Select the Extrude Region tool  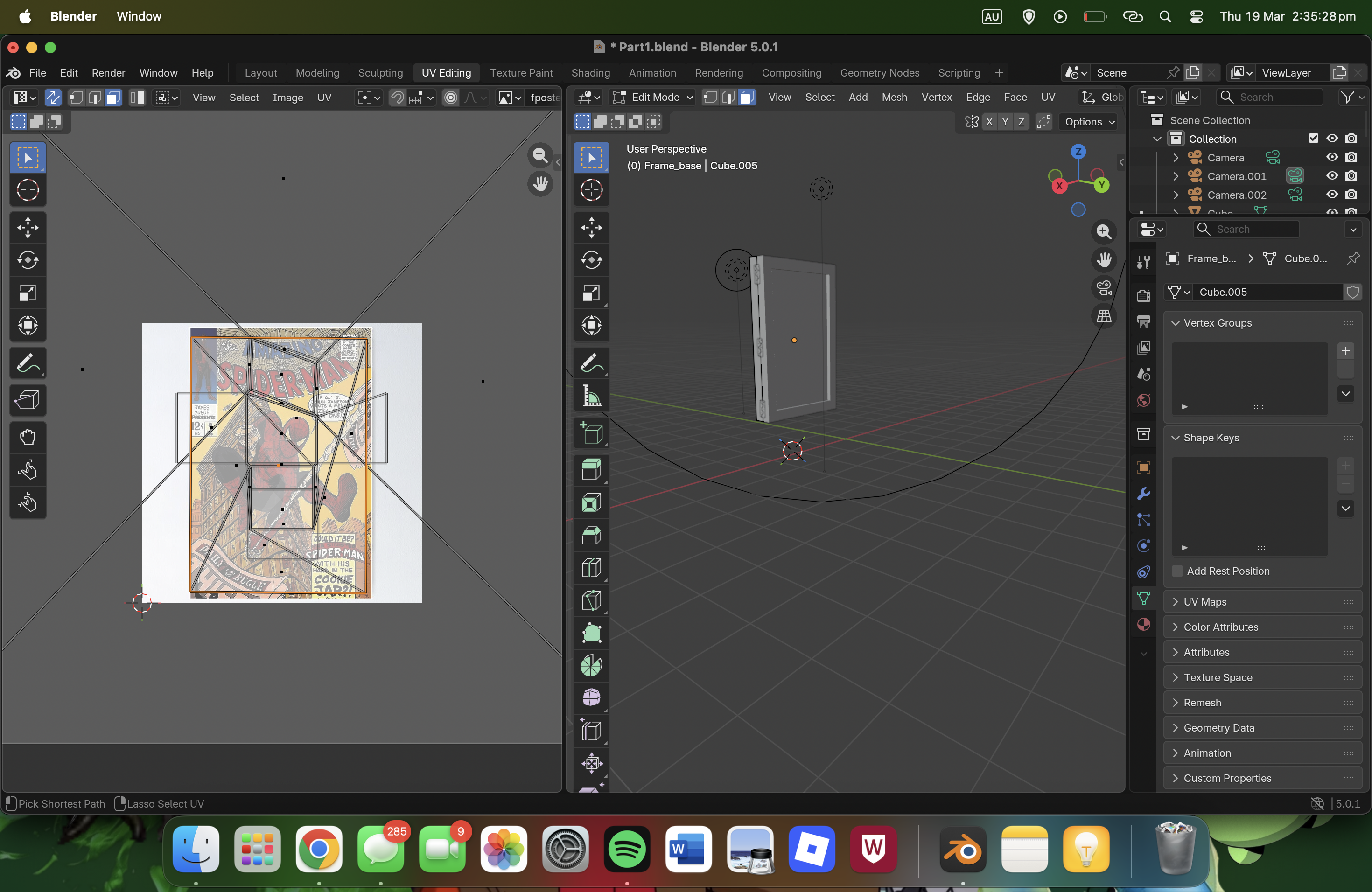591,470
